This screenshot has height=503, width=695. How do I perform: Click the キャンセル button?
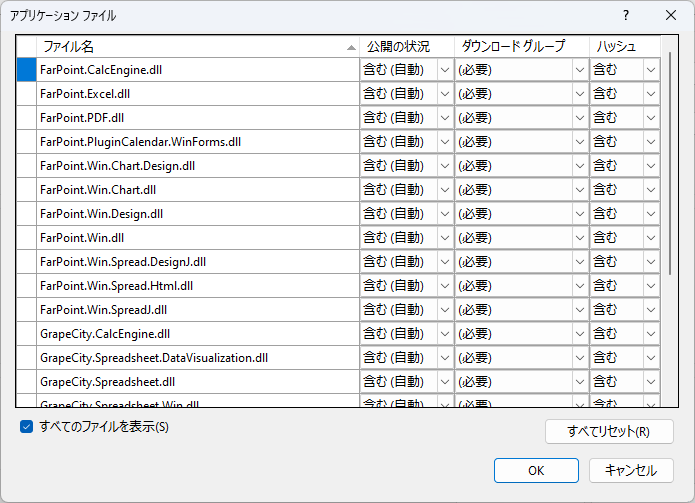pyautogui.click(x=631, y=470)
